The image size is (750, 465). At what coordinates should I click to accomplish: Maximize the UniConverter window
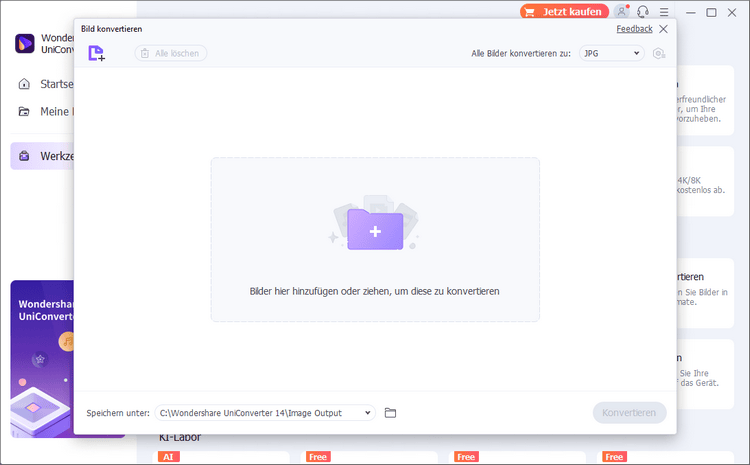(711, 12)
